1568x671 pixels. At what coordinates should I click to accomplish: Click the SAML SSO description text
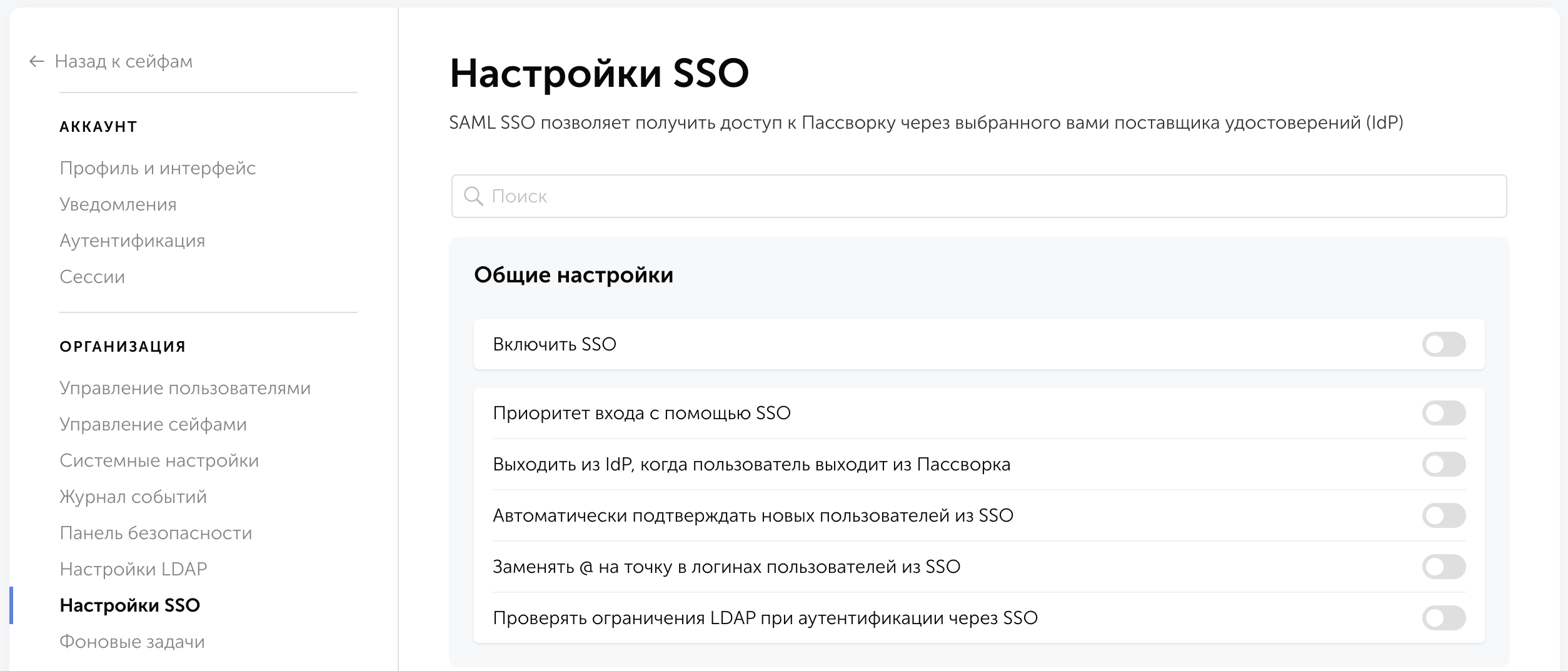tap(927, 122)
